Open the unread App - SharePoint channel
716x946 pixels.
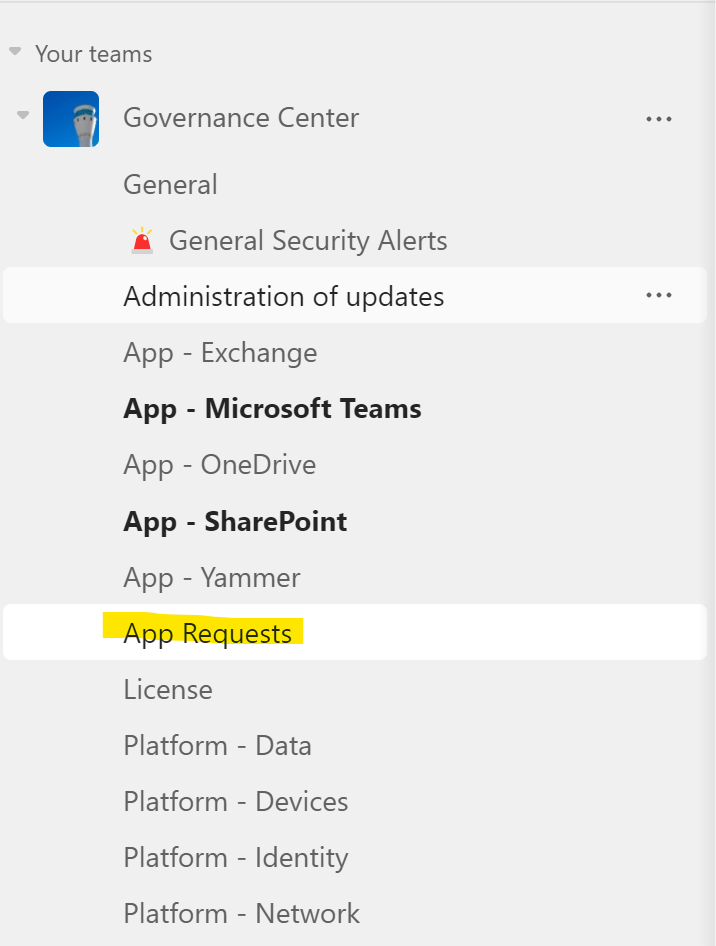click(235, 521)
